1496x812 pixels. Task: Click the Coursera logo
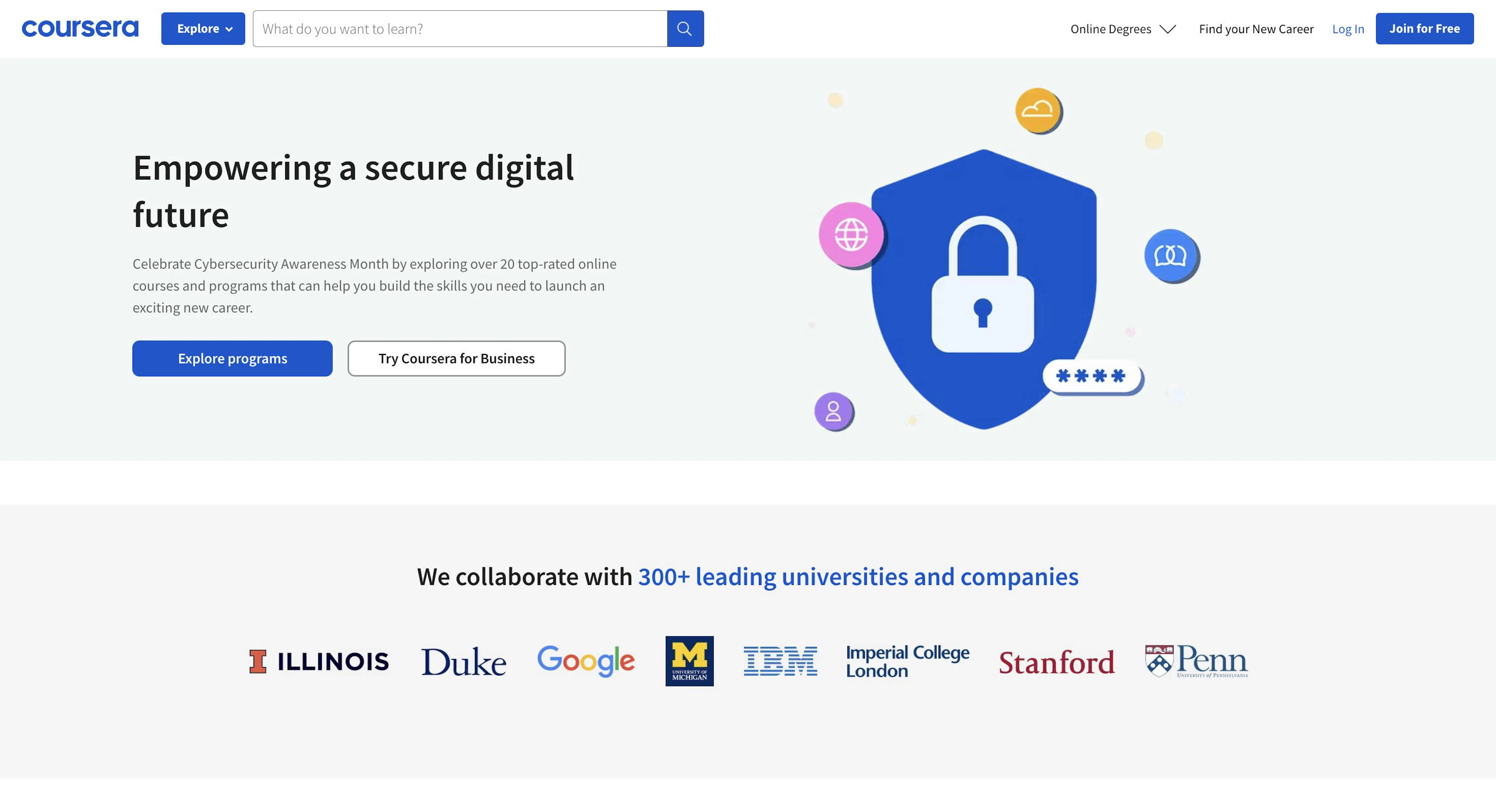point(80,28)
